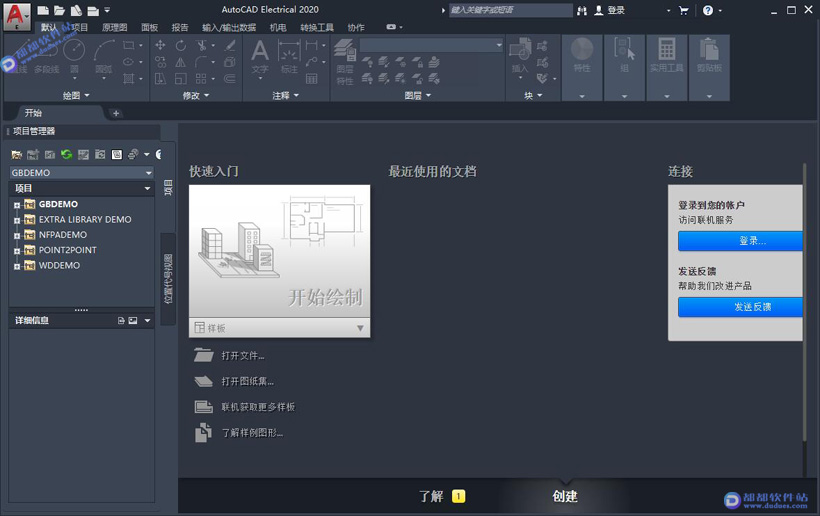
Task: Click the green Refresh icon in Project Manager
Action: pos(66,154)
